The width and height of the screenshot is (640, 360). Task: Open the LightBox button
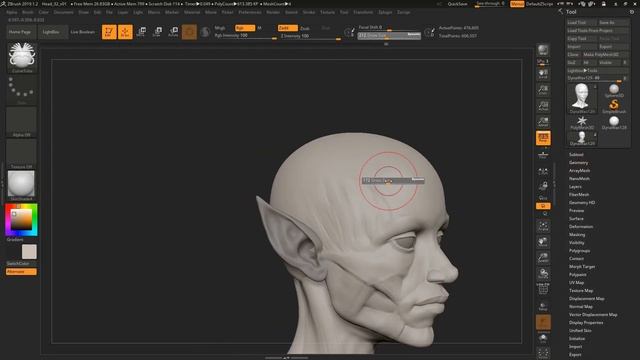(x=52, y=32)
